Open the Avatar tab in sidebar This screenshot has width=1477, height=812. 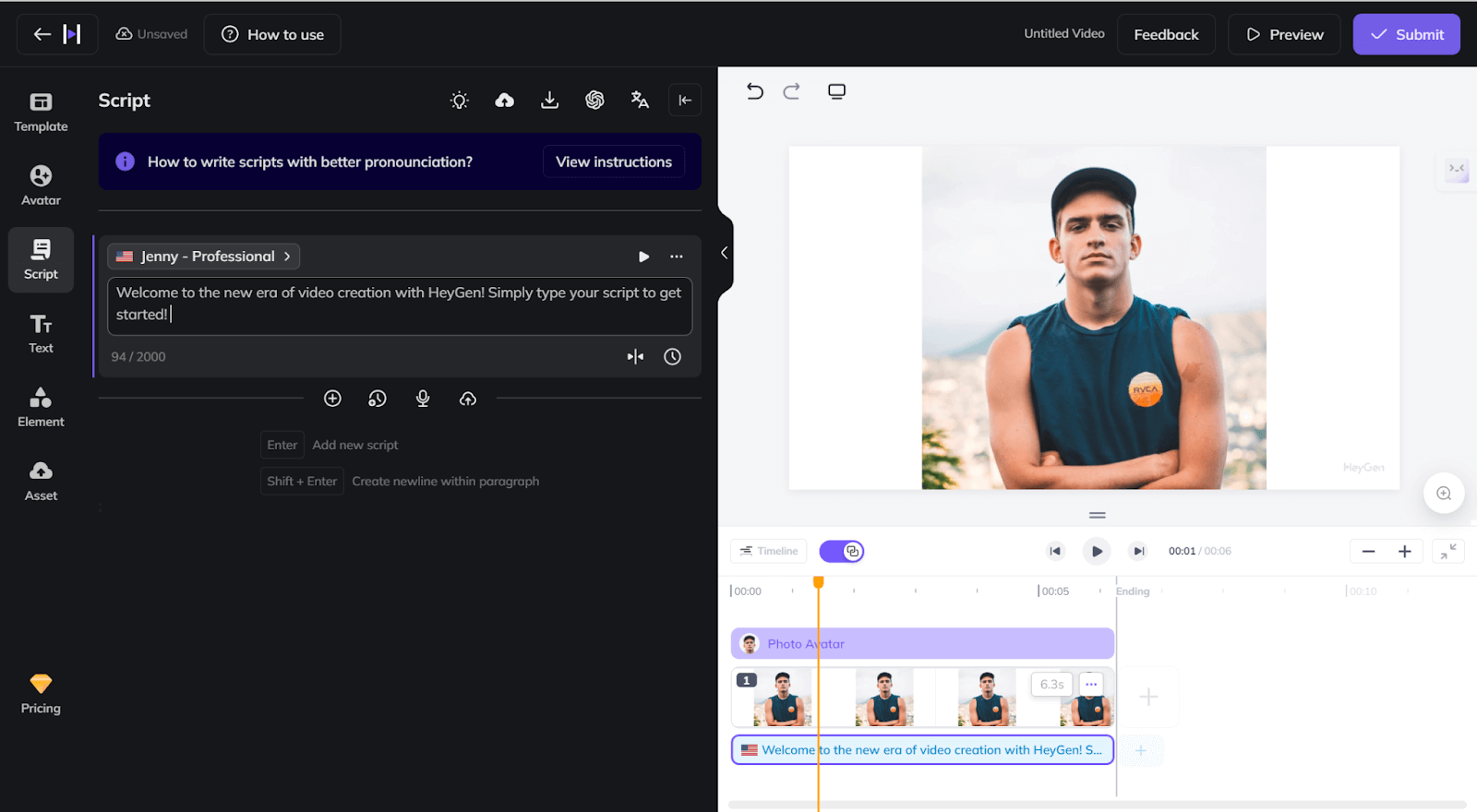41,185
